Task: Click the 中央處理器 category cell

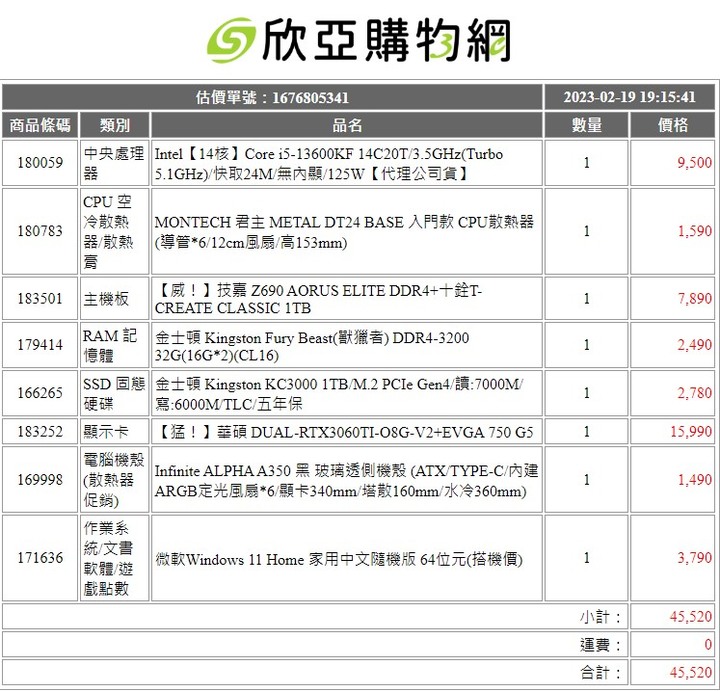Action: tap(115, 163)
